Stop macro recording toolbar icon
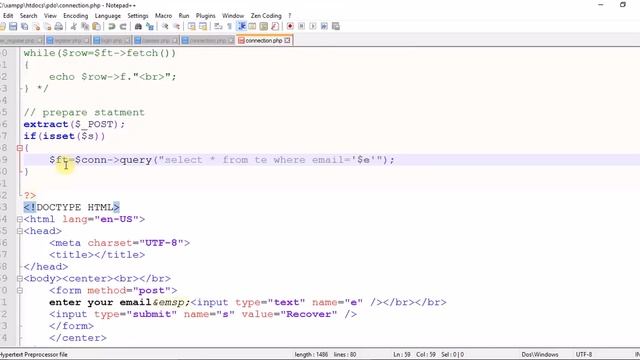640x360 pixels. 302,27
